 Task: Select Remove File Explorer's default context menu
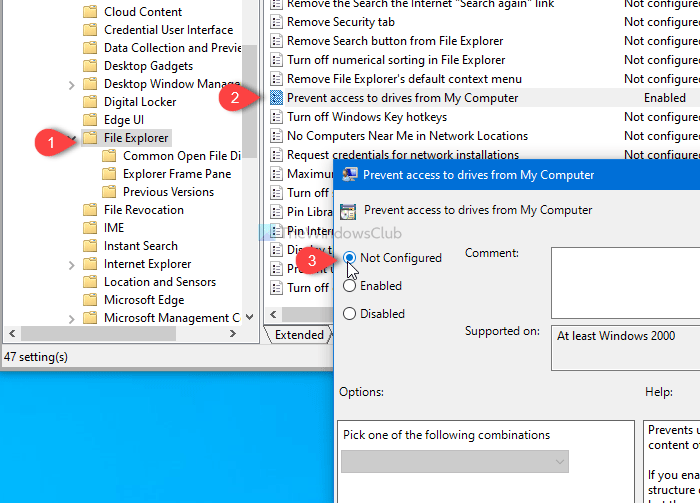click(404, 79)
